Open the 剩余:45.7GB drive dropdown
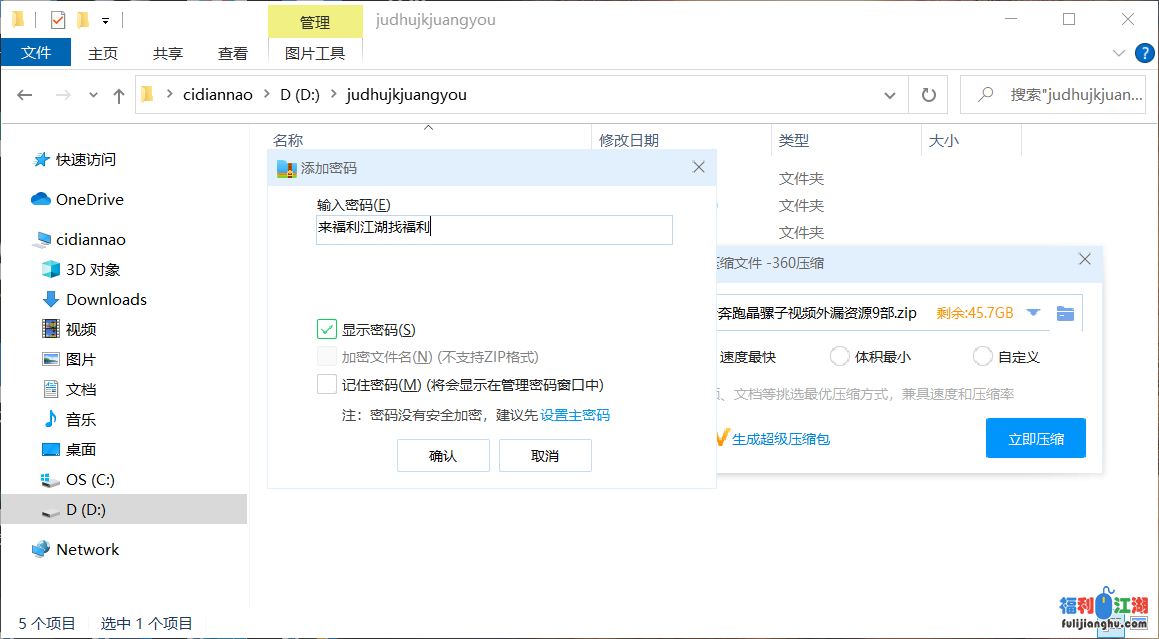 (1034, 313)
